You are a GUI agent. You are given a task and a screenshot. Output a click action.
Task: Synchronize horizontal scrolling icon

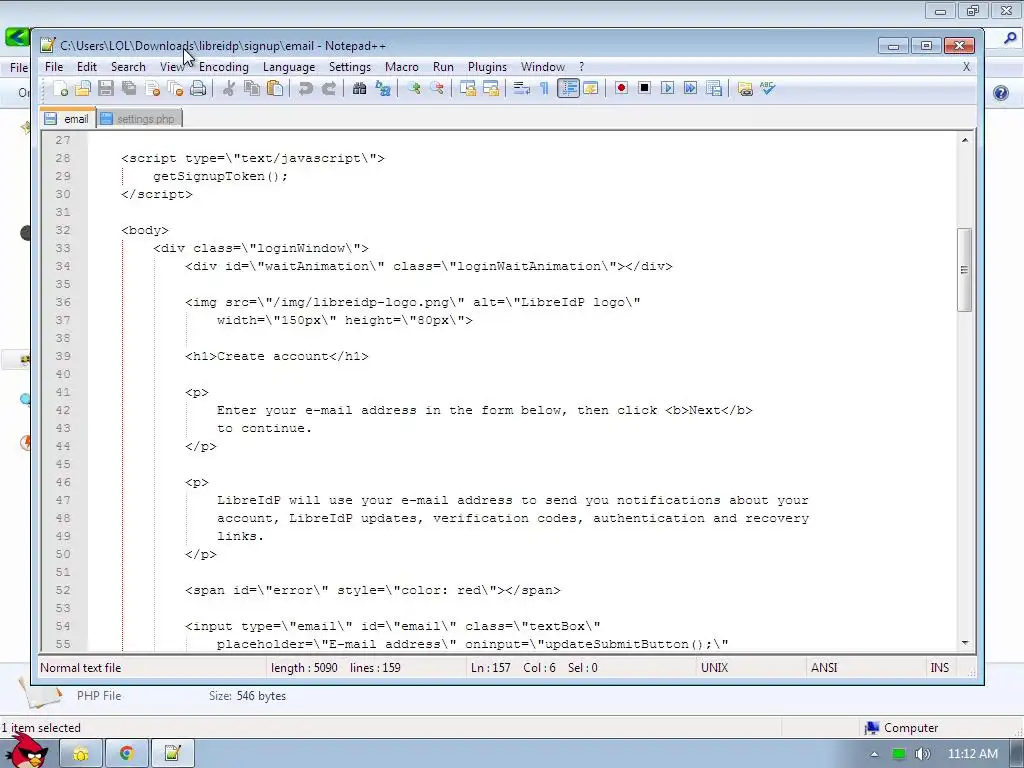tap(490, 89)
